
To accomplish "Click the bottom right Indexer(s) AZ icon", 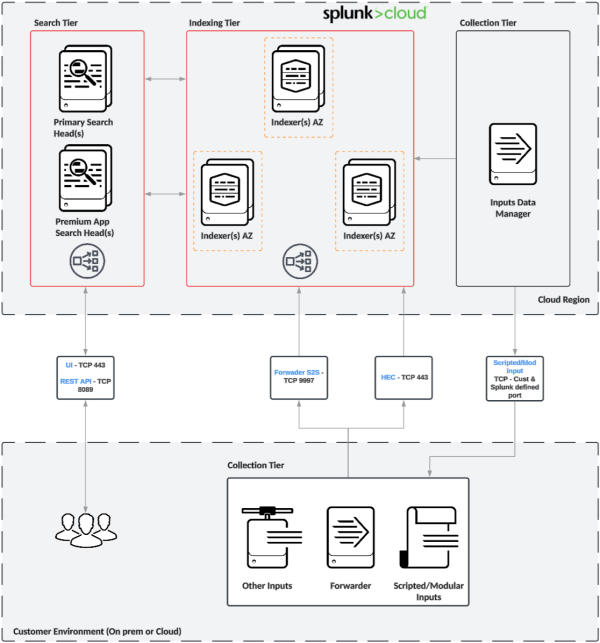I will click(x=369, y=192).
